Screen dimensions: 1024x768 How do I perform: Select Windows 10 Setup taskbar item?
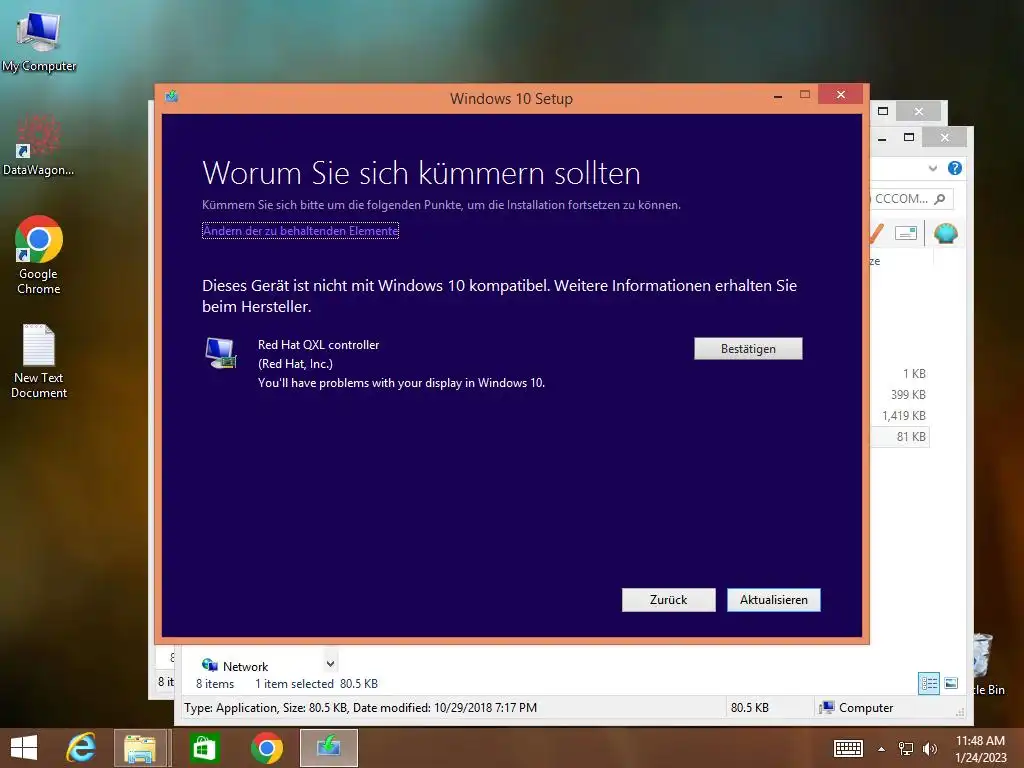point(328,748)
